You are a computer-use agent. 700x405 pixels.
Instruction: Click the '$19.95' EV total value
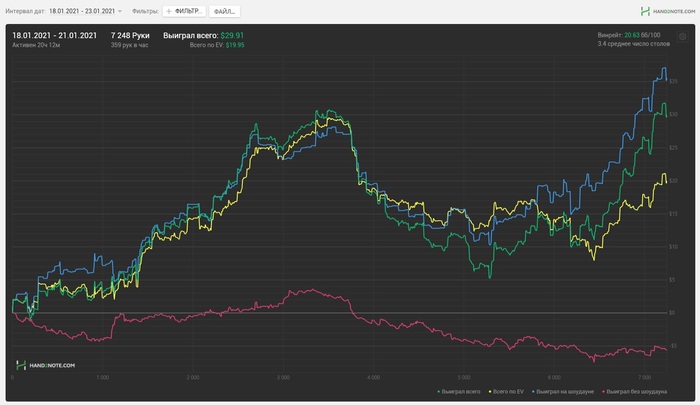click(235, 45)
